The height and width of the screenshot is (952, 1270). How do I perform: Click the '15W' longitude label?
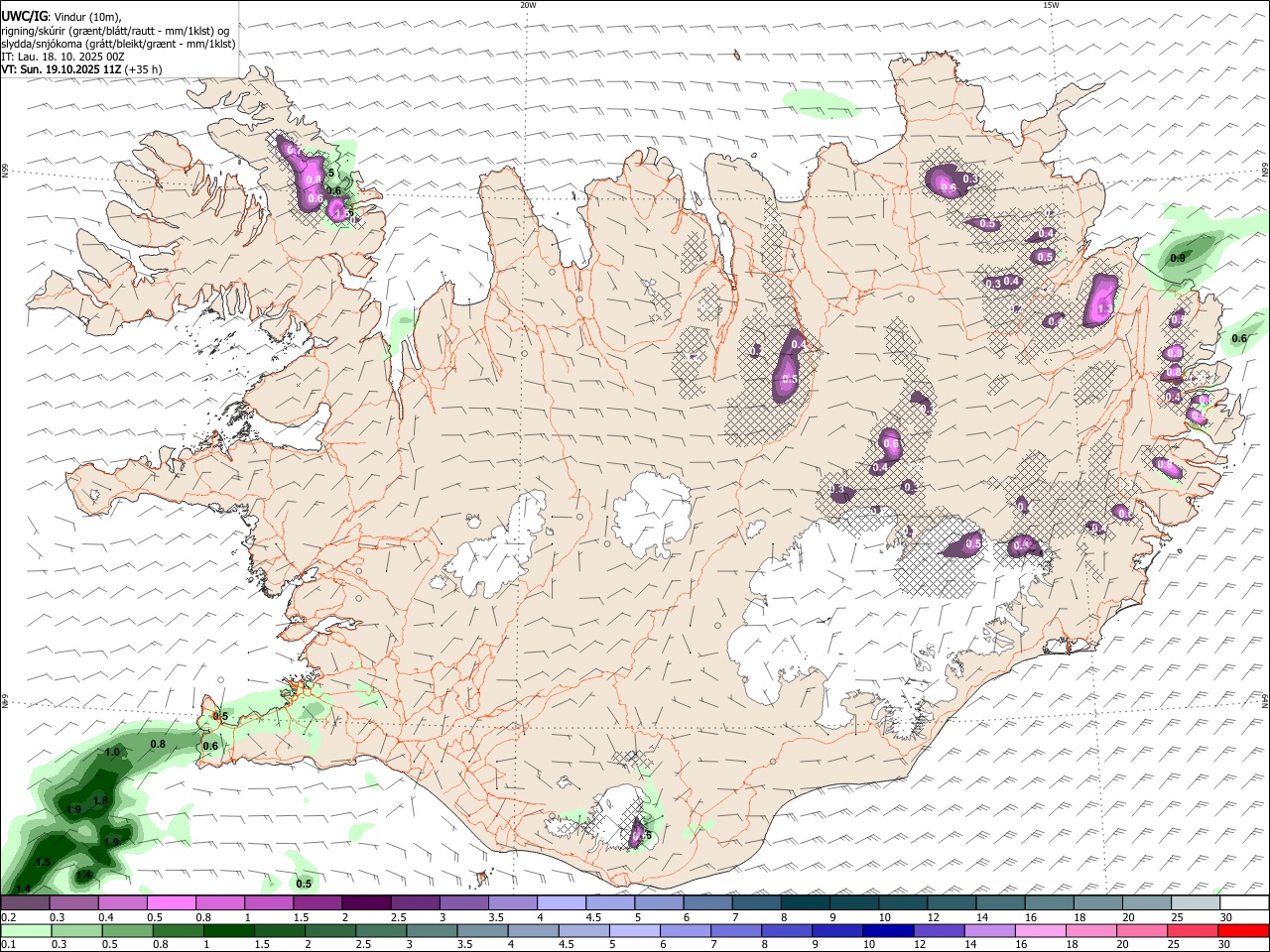pyautogui.click(x=1051, y=5)
